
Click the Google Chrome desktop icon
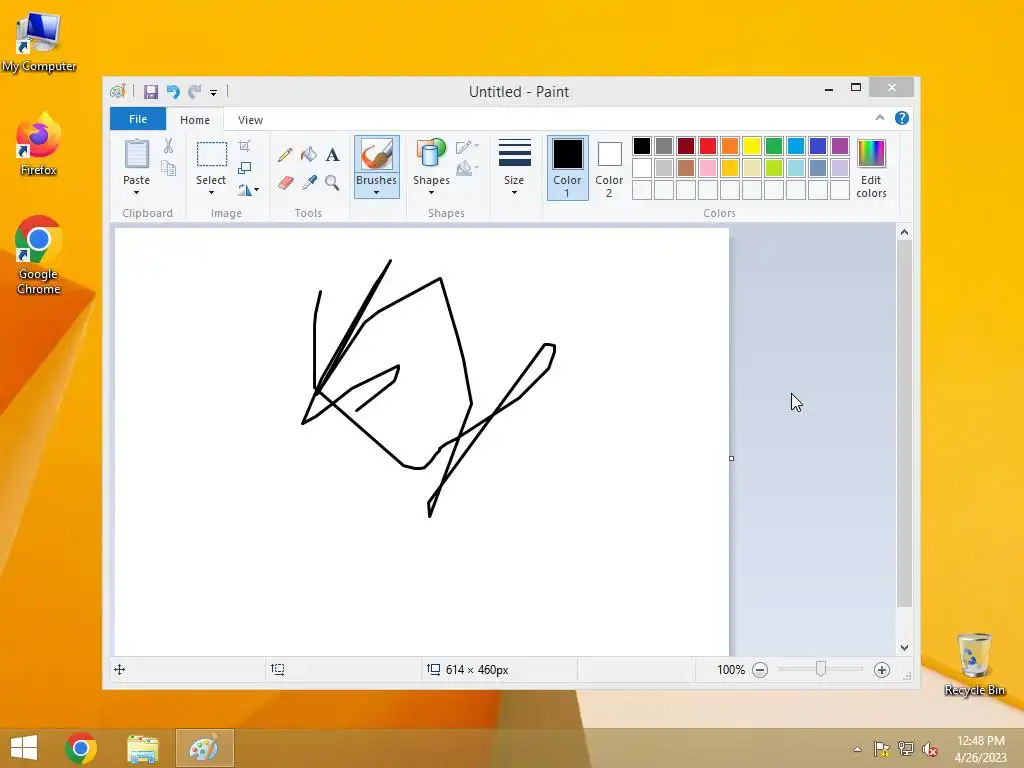39,255
